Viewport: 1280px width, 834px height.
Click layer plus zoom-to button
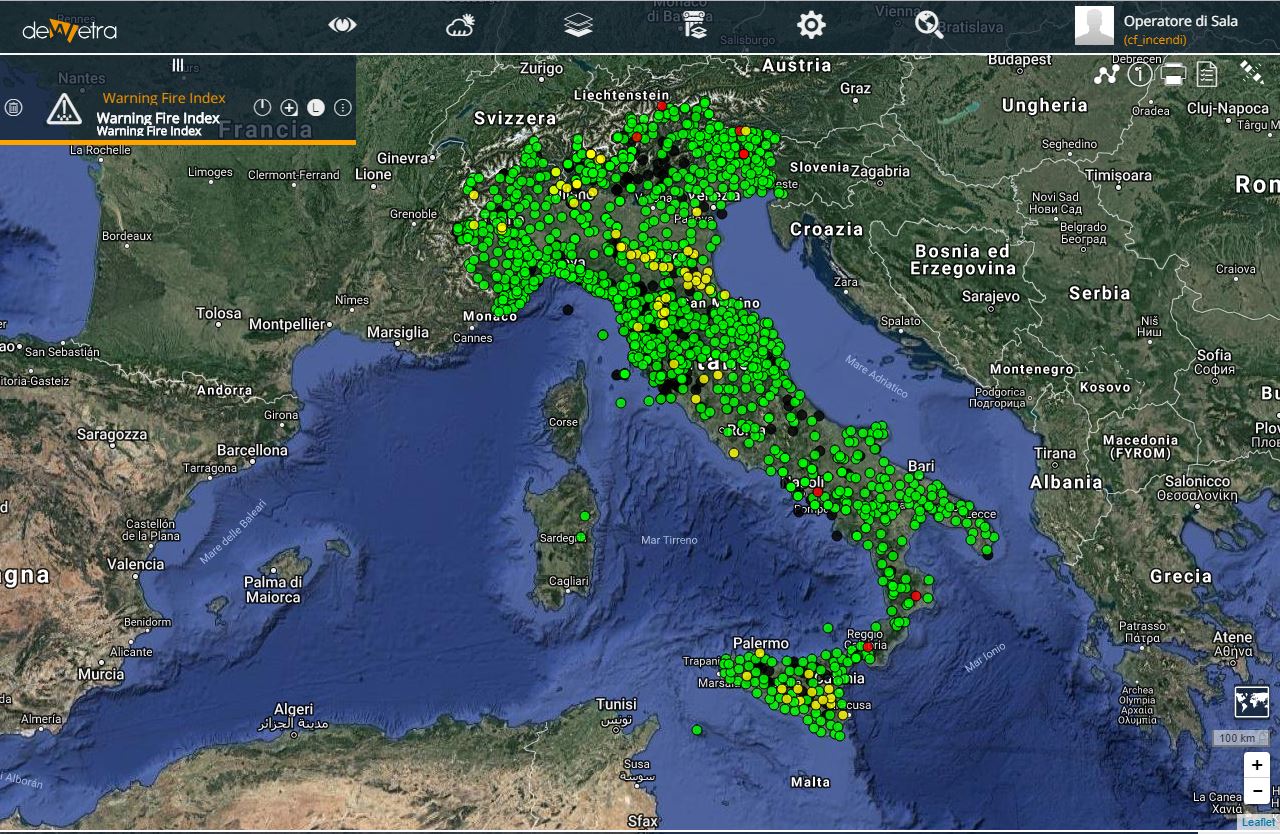tap(289, 107)
